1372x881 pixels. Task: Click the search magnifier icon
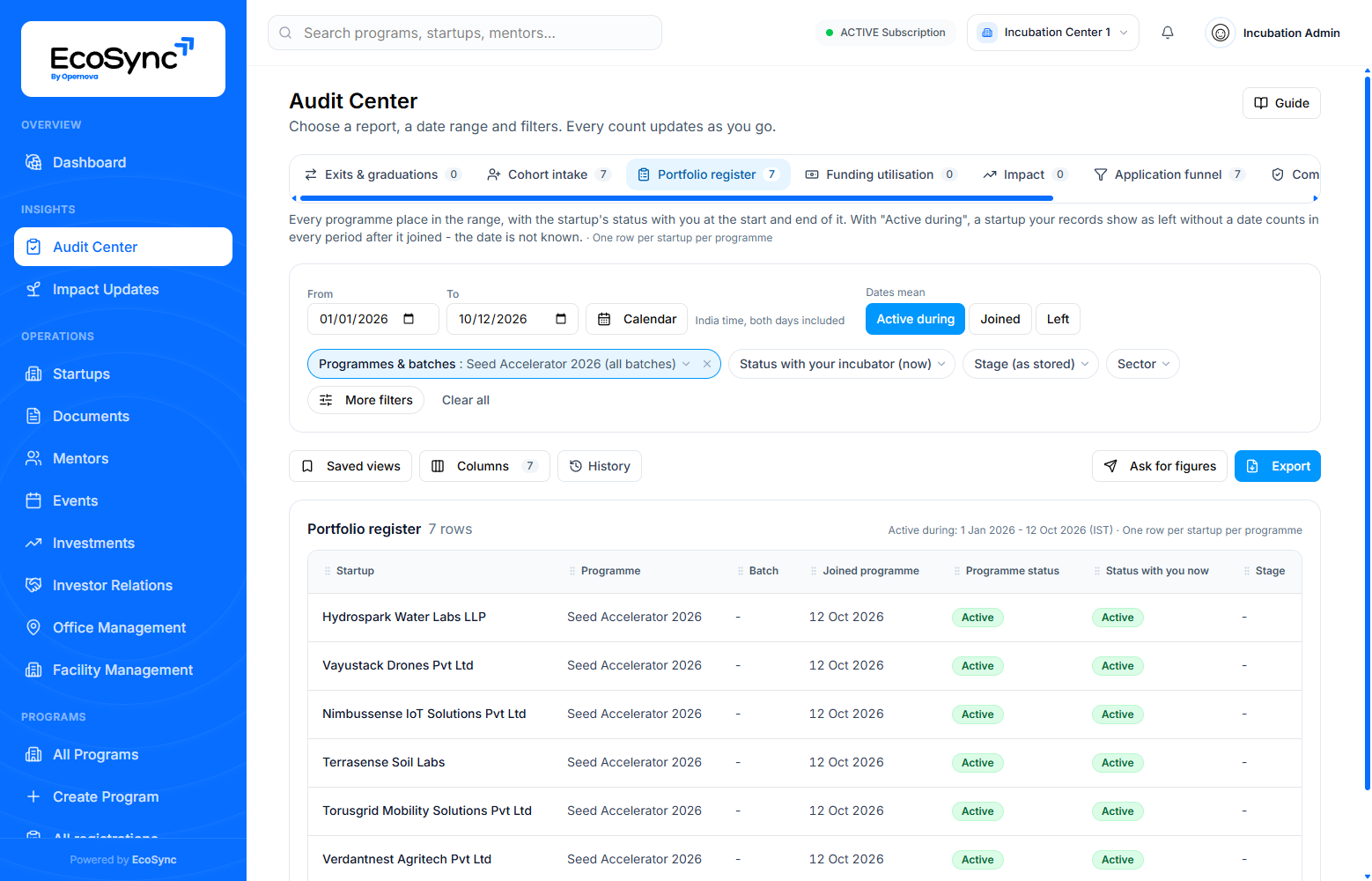(285, 33)
